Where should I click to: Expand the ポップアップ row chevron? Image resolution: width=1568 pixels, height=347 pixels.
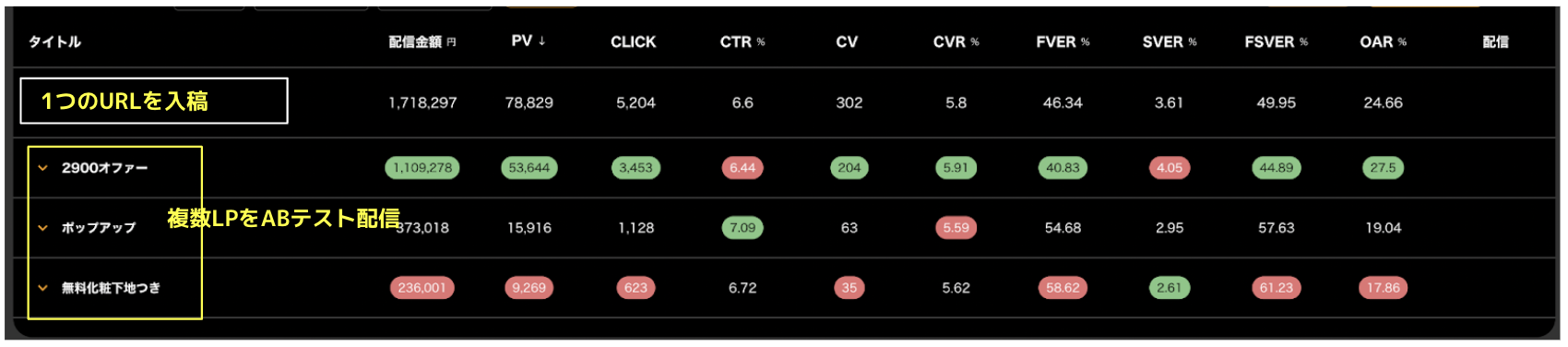click(x=42, y=228)
